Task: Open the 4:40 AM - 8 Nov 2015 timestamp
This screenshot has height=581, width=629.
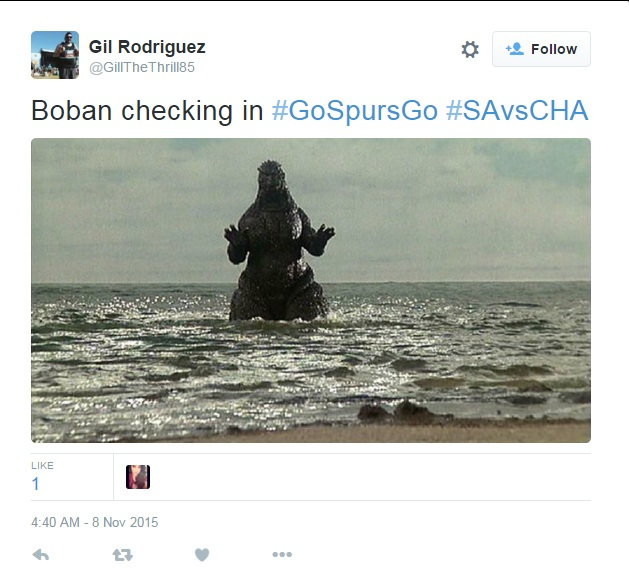Action: click(x=95, y=522)
